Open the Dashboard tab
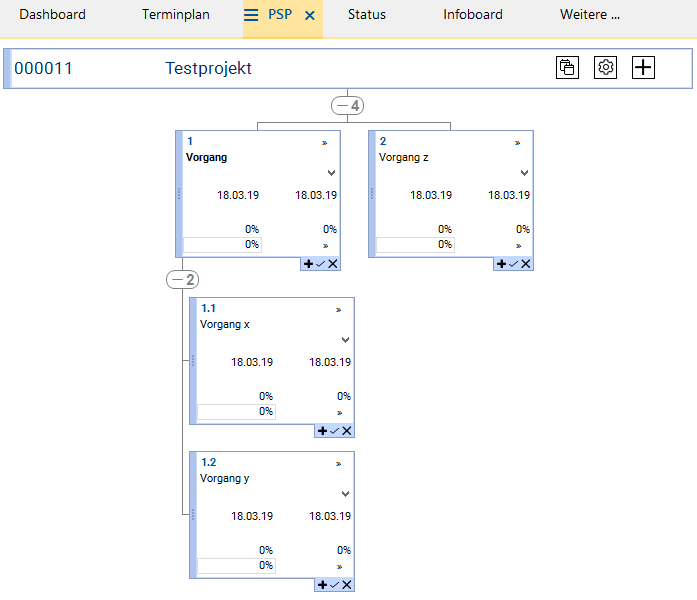 (x=52, y=15)
